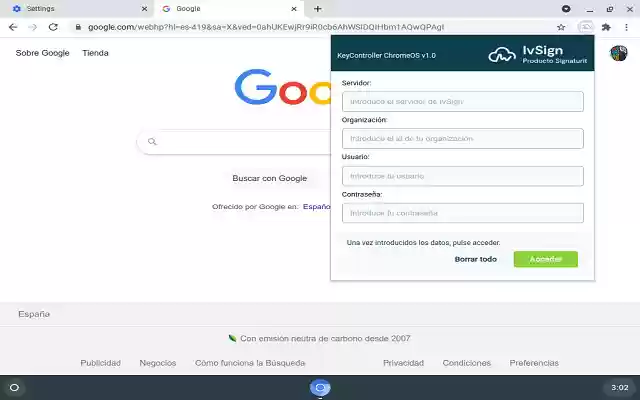Switch to the Settings tab
Viewport: 640px width, 400px height.
click(x=76, y=9)
